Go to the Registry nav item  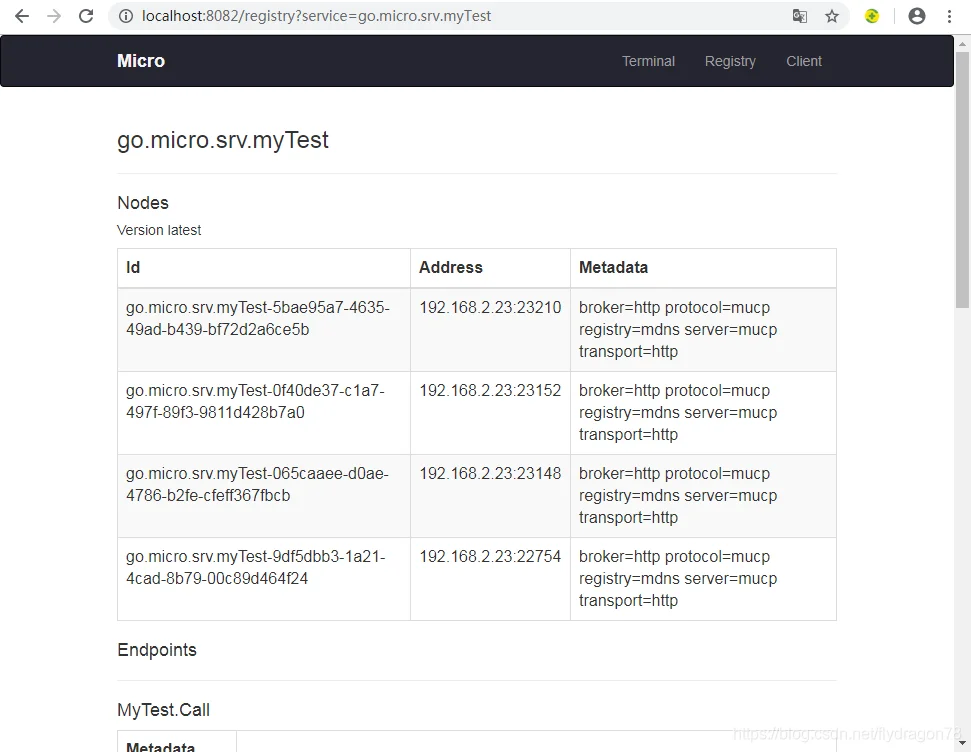click(730, 61)
